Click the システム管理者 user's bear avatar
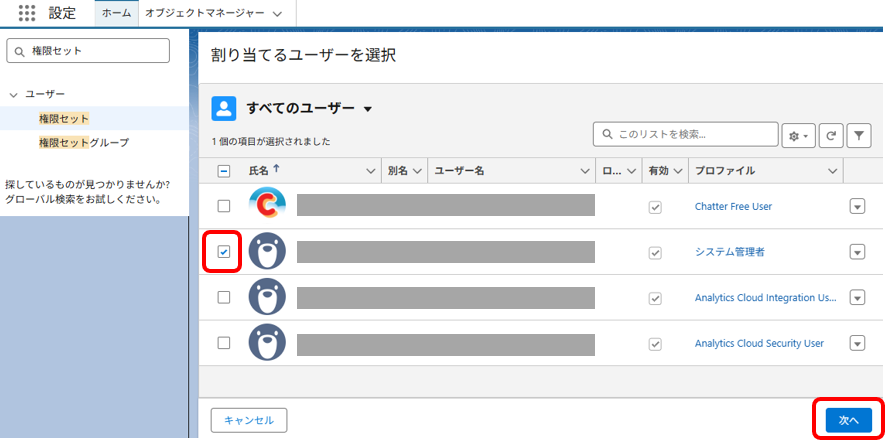The image size is (887, 443). click(267, 252)
